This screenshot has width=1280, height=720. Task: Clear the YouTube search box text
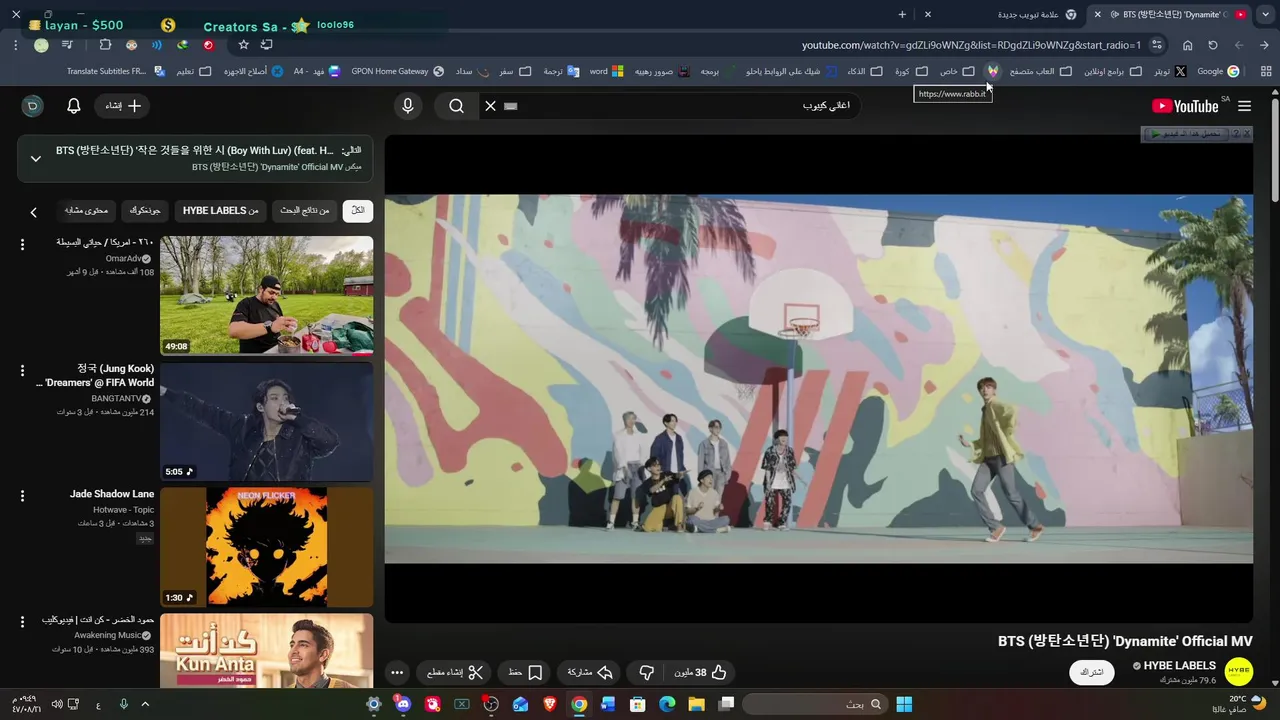click(x=490, y=106)
